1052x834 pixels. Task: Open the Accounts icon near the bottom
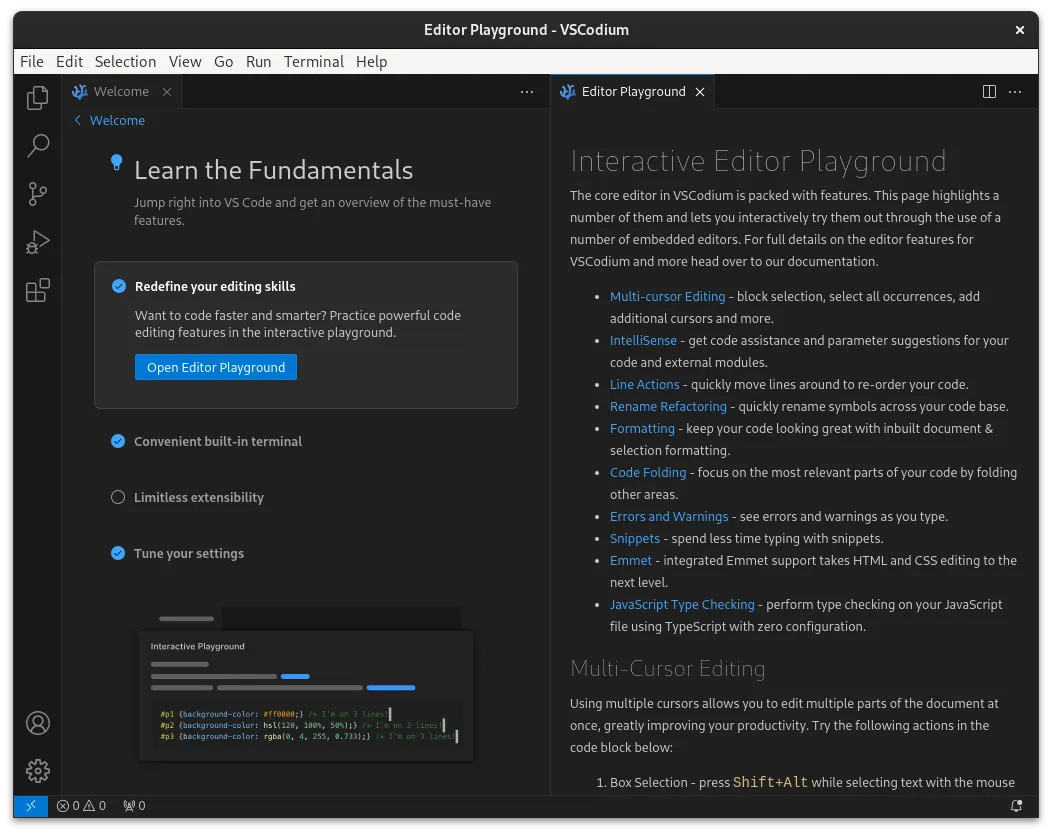37,722
